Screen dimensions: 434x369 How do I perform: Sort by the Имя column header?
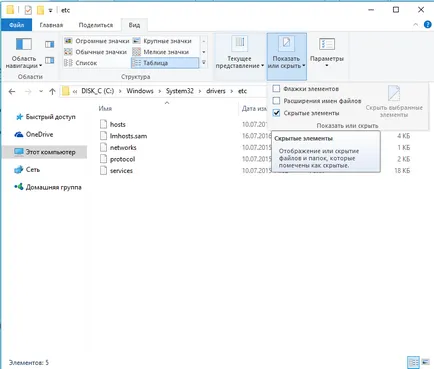click(105, 109)
